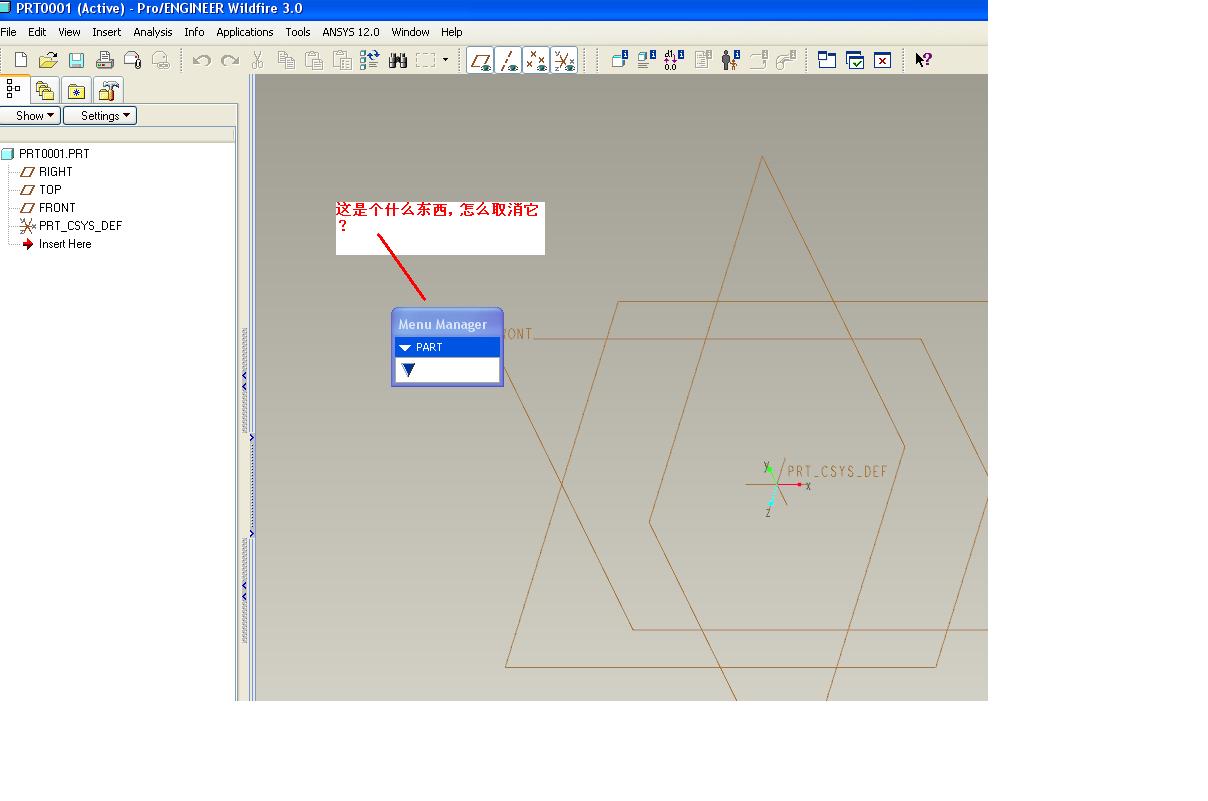Open the Show dropdown in model tree
The height and width of the screenshot is (801, 1208).
point(31,116)
